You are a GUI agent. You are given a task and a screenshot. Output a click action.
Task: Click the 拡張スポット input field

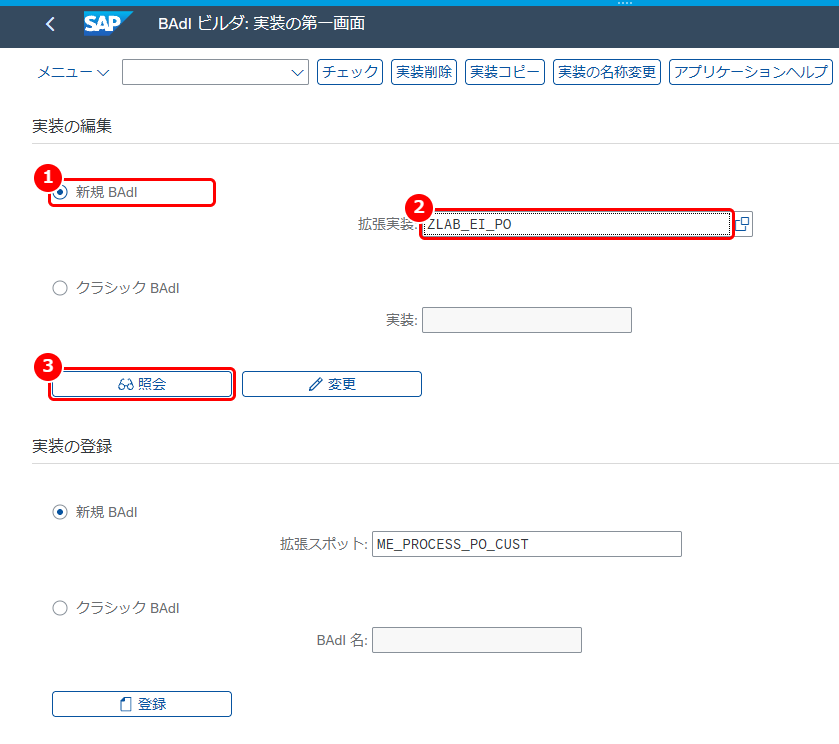[527, 544]
